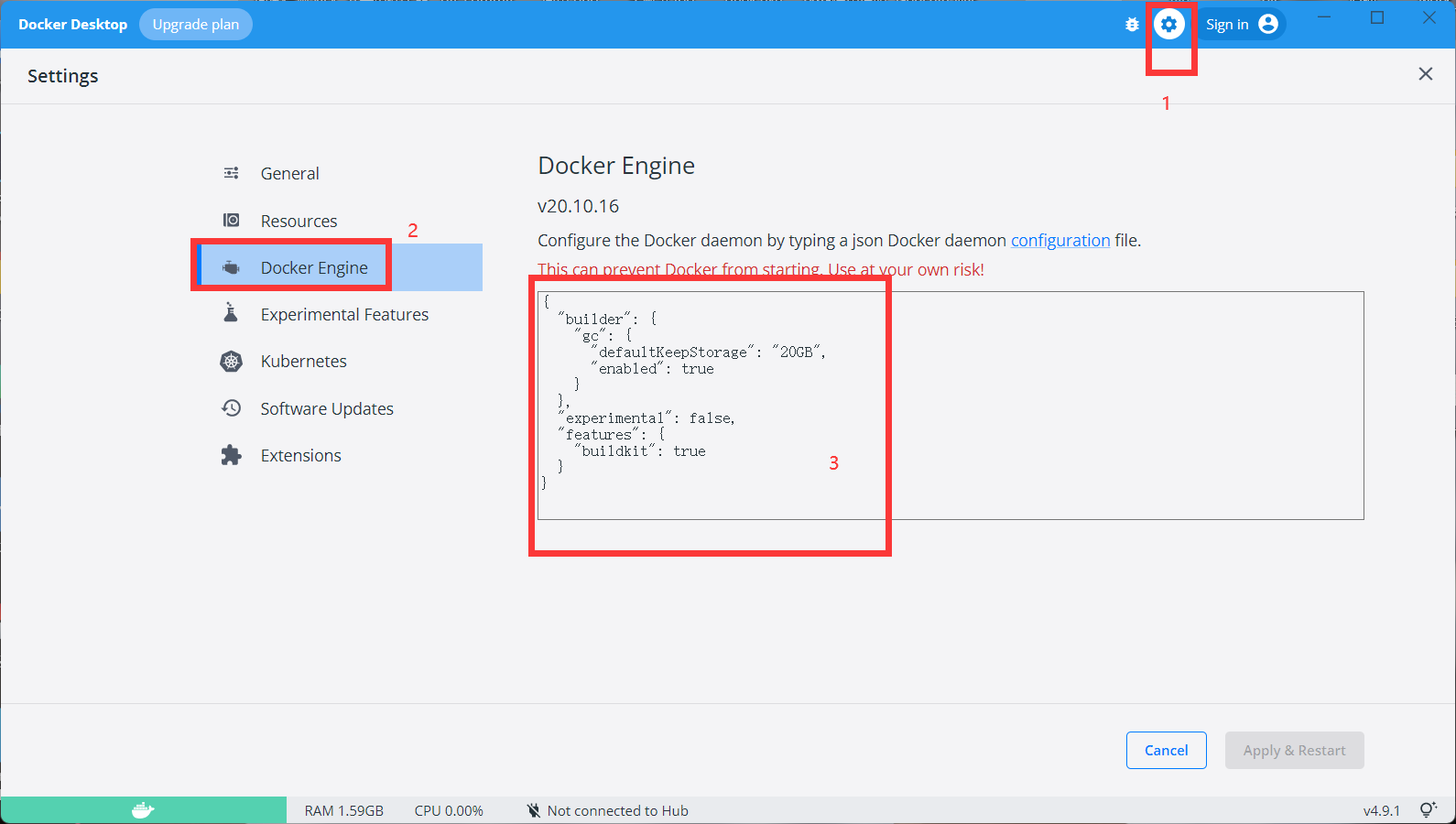Click the RAM 1.59GB status entry

coord(344,810)
